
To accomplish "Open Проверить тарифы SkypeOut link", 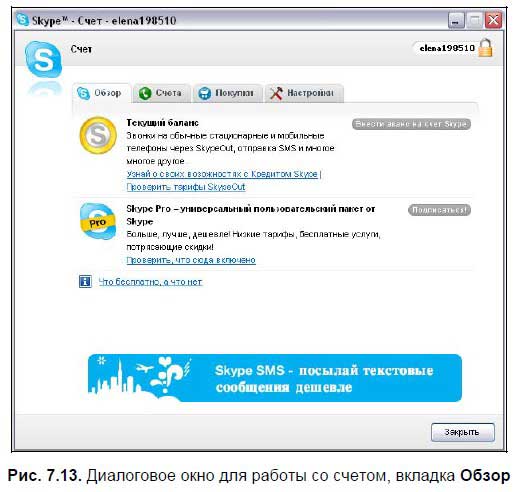I will 186,187.
